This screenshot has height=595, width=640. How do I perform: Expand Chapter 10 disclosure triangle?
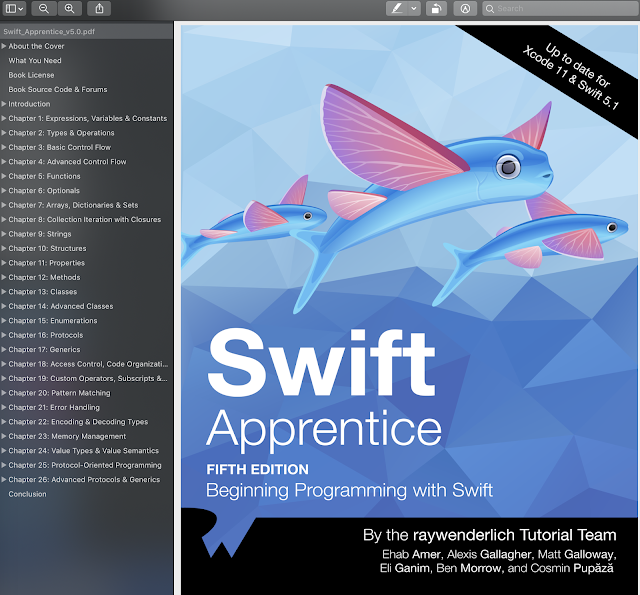click(4, 248)
